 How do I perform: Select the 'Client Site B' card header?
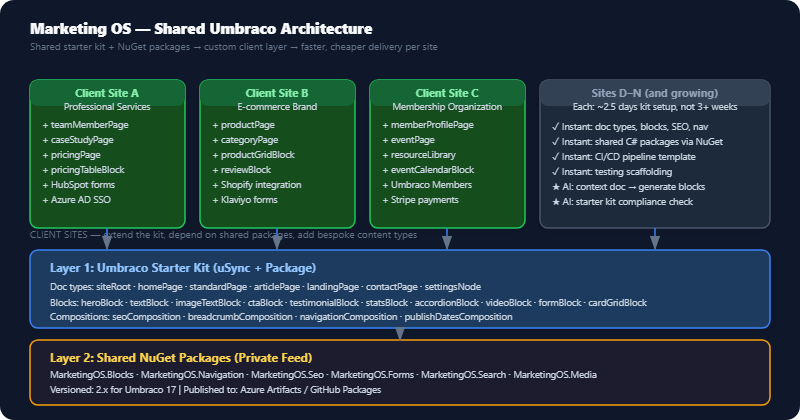tap(277, 93)
